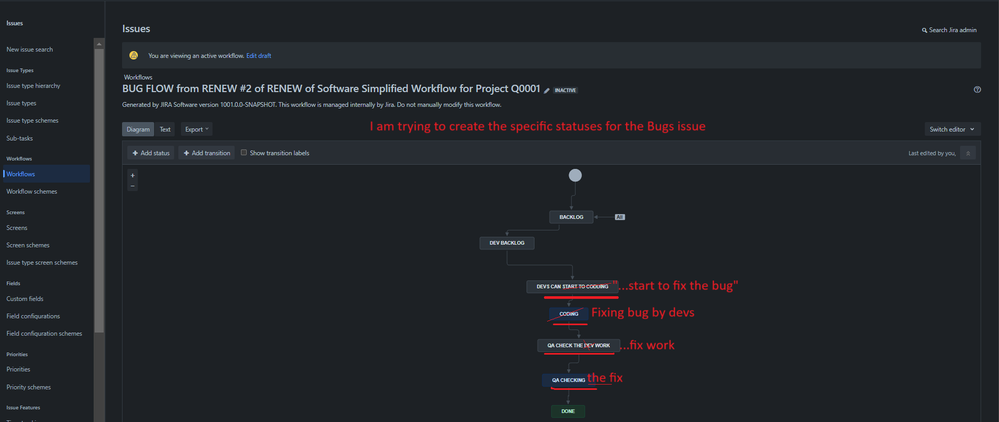The image size is (999, 422).
Task: Follow the Edit draft link
Action: pos(259,56)
